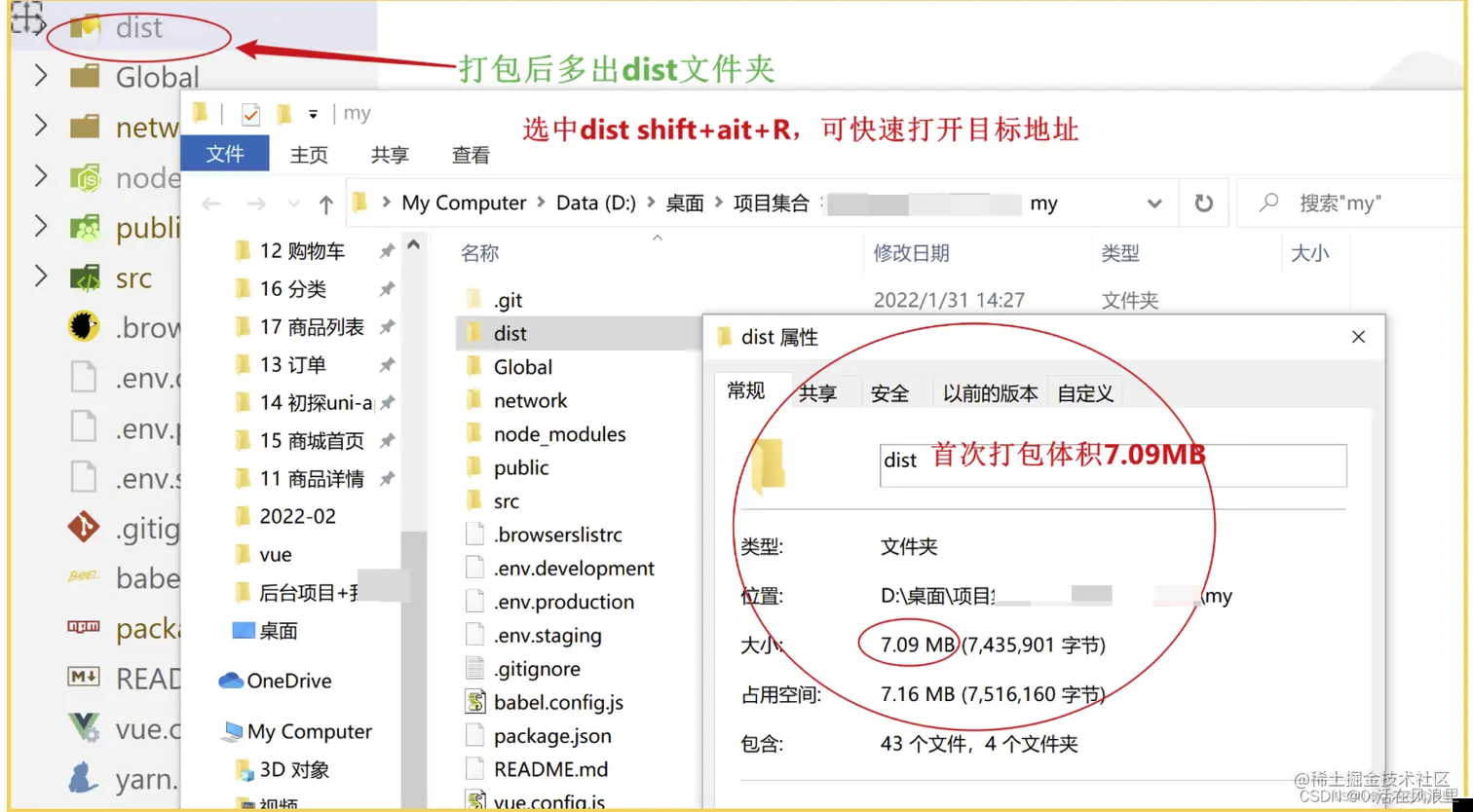
Task: Click the Vue config file icon in the project tree
Action: 85,727
